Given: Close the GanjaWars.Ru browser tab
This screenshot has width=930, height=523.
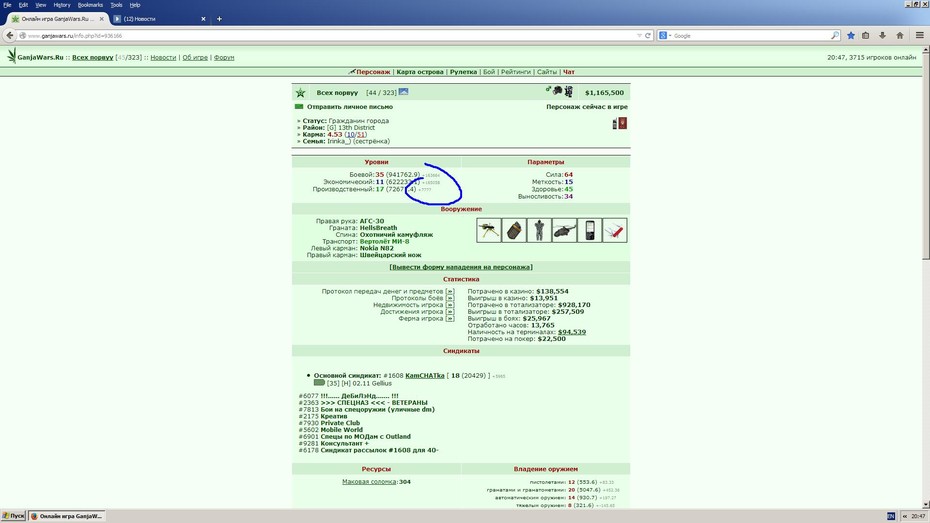Looking at the screenshot, I should pyautogui.click(x=101, y=19).
